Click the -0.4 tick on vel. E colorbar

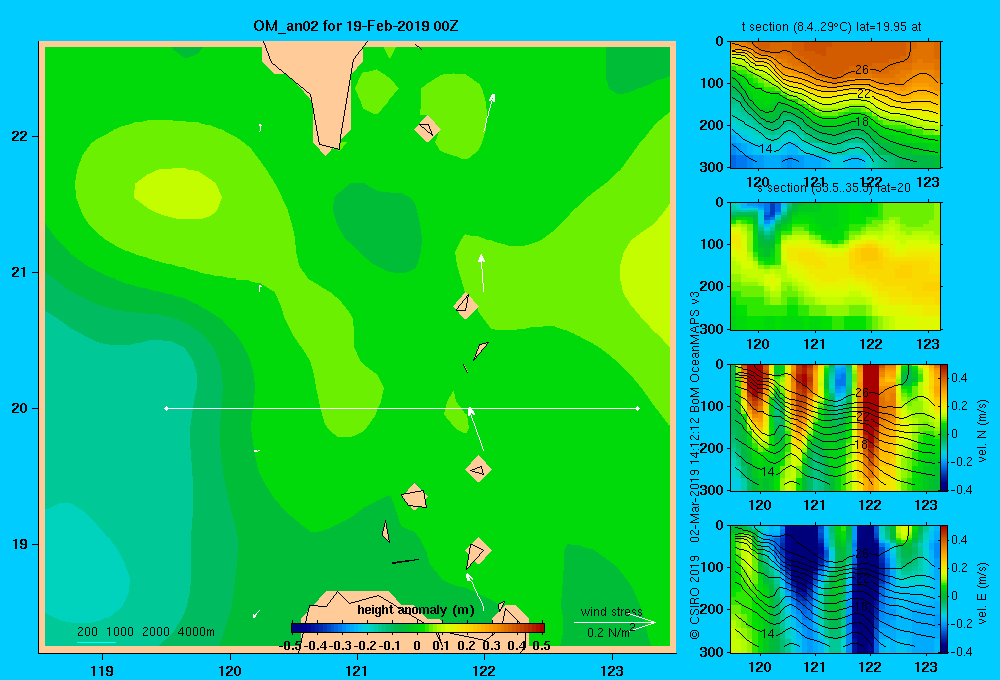tap(960, 651)
